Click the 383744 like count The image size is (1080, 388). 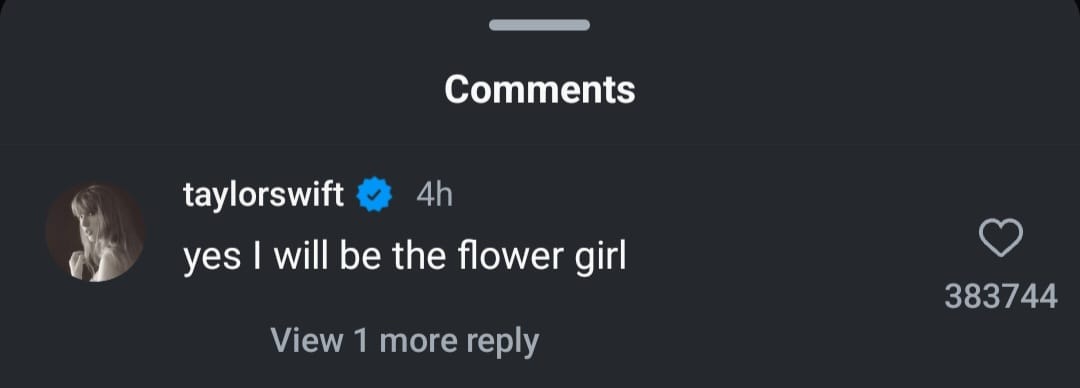pos(1001,297)
